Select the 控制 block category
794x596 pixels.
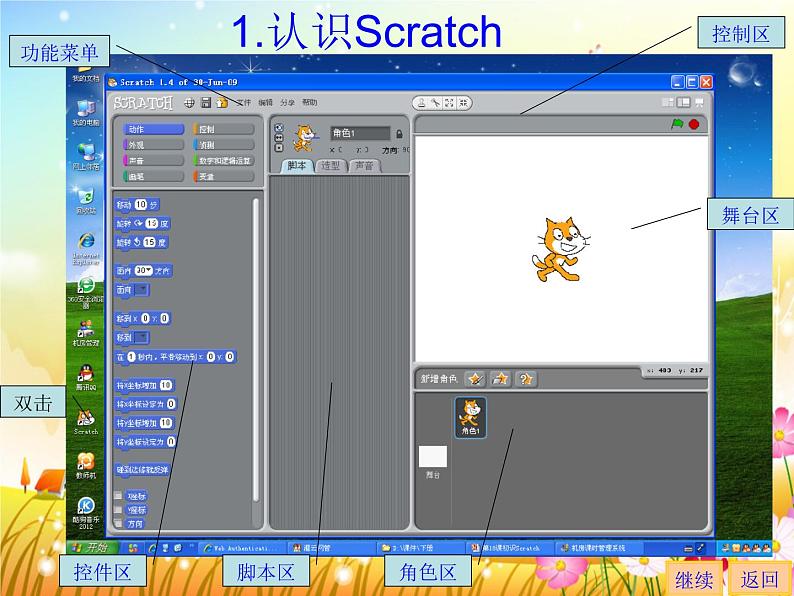(223, 130)
